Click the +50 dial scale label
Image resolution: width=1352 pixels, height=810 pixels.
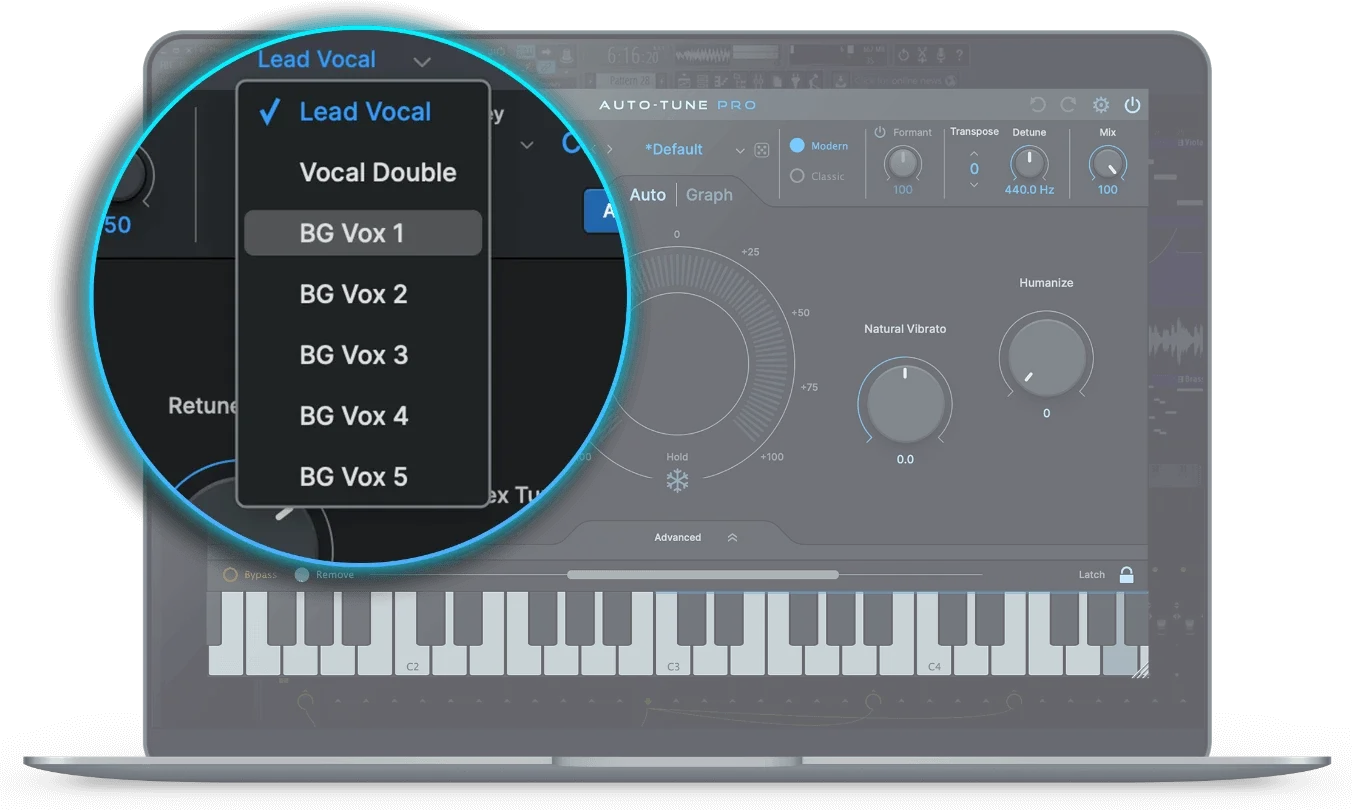[x=800, y=313]
